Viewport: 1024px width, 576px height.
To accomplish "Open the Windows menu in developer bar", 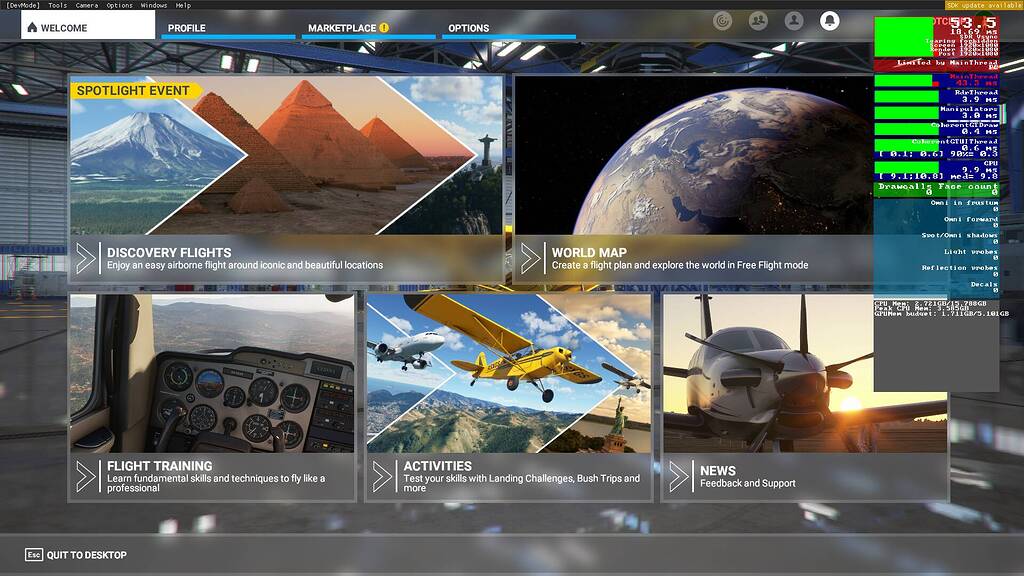I will 154,5.
